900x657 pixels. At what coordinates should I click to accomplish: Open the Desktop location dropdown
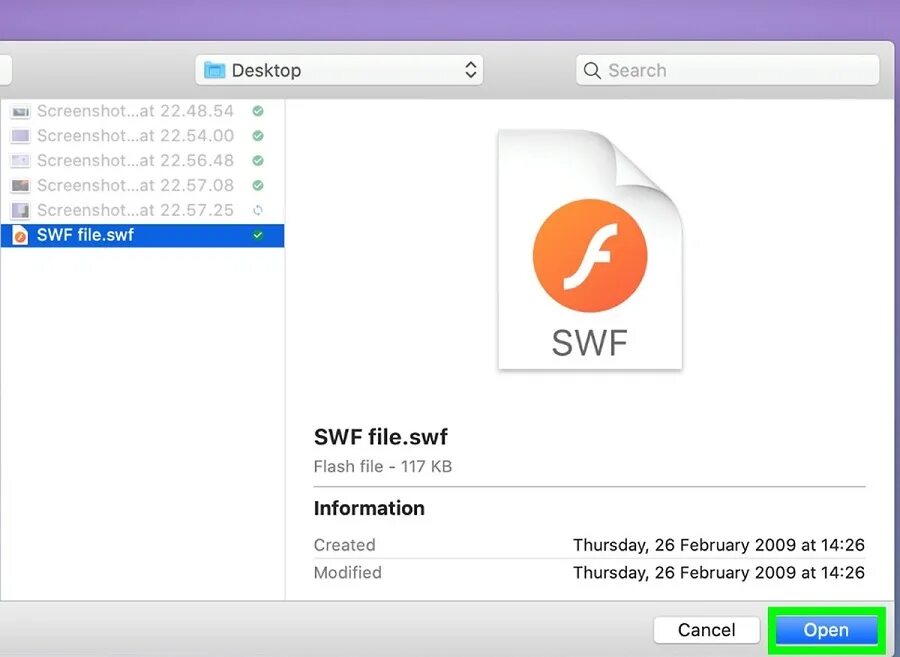[x=339, y=70]
